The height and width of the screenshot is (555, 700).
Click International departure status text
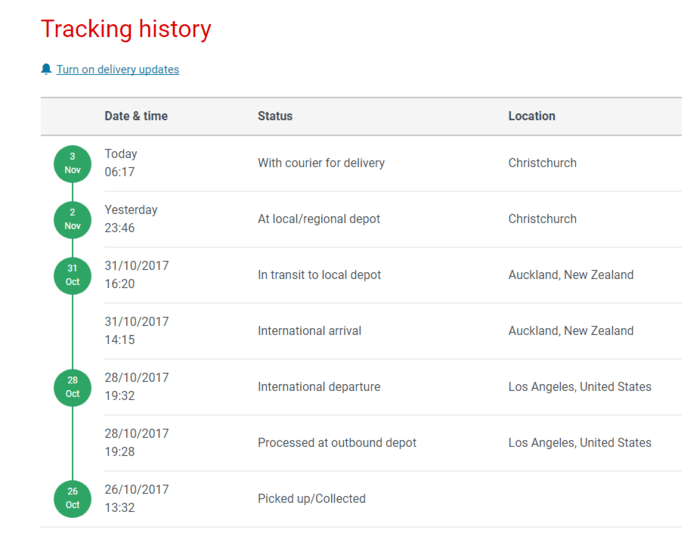pyautogui.click(x=319, y=387)
